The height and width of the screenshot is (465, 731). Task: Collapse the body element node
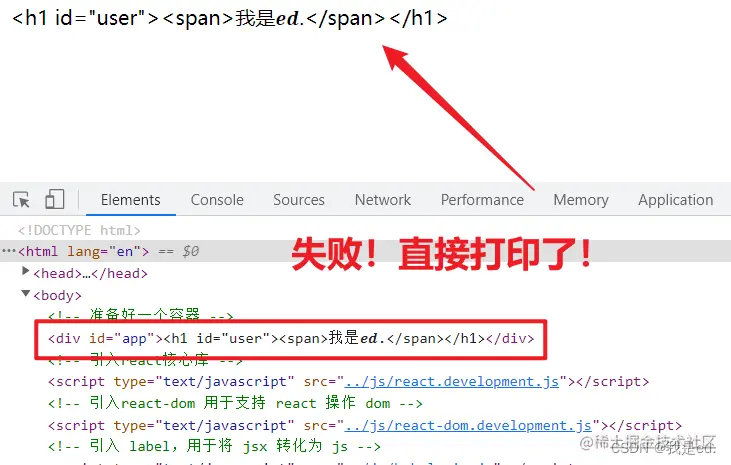tap(26, 293)
